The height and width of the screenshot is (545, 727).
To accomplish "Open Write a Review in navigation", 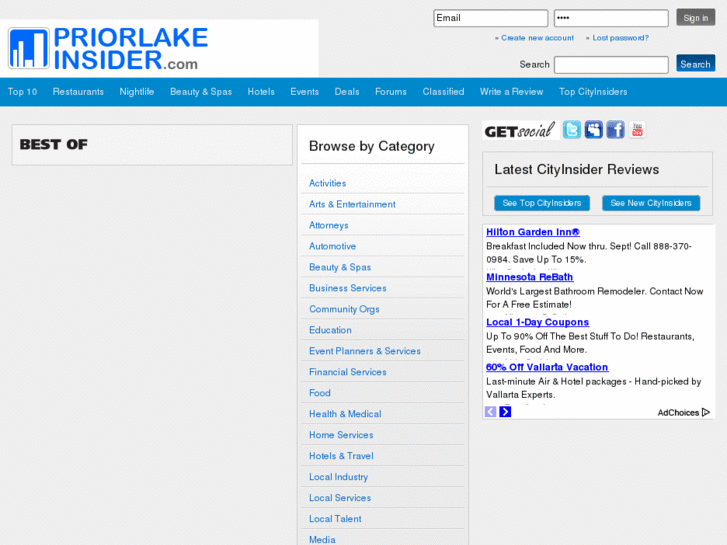I will pyautogui.click(x=511, y=92).
